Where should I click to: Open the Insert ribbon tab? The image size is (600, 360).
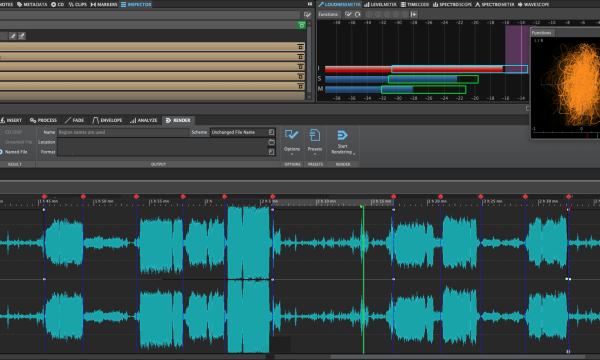(11, 120)
